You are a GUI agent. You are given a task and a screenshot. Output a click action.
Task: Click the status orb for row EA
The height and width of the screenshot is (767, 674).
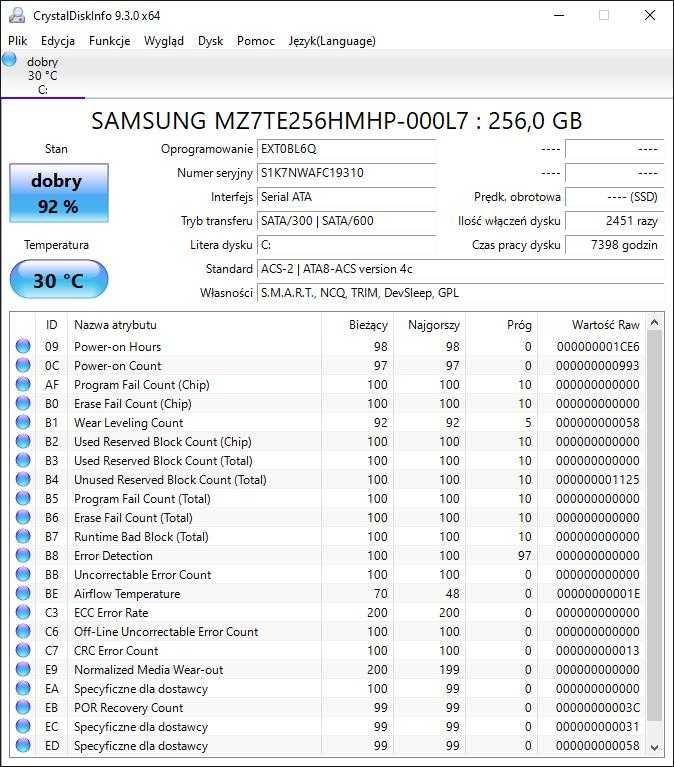[x=23, y=688]
